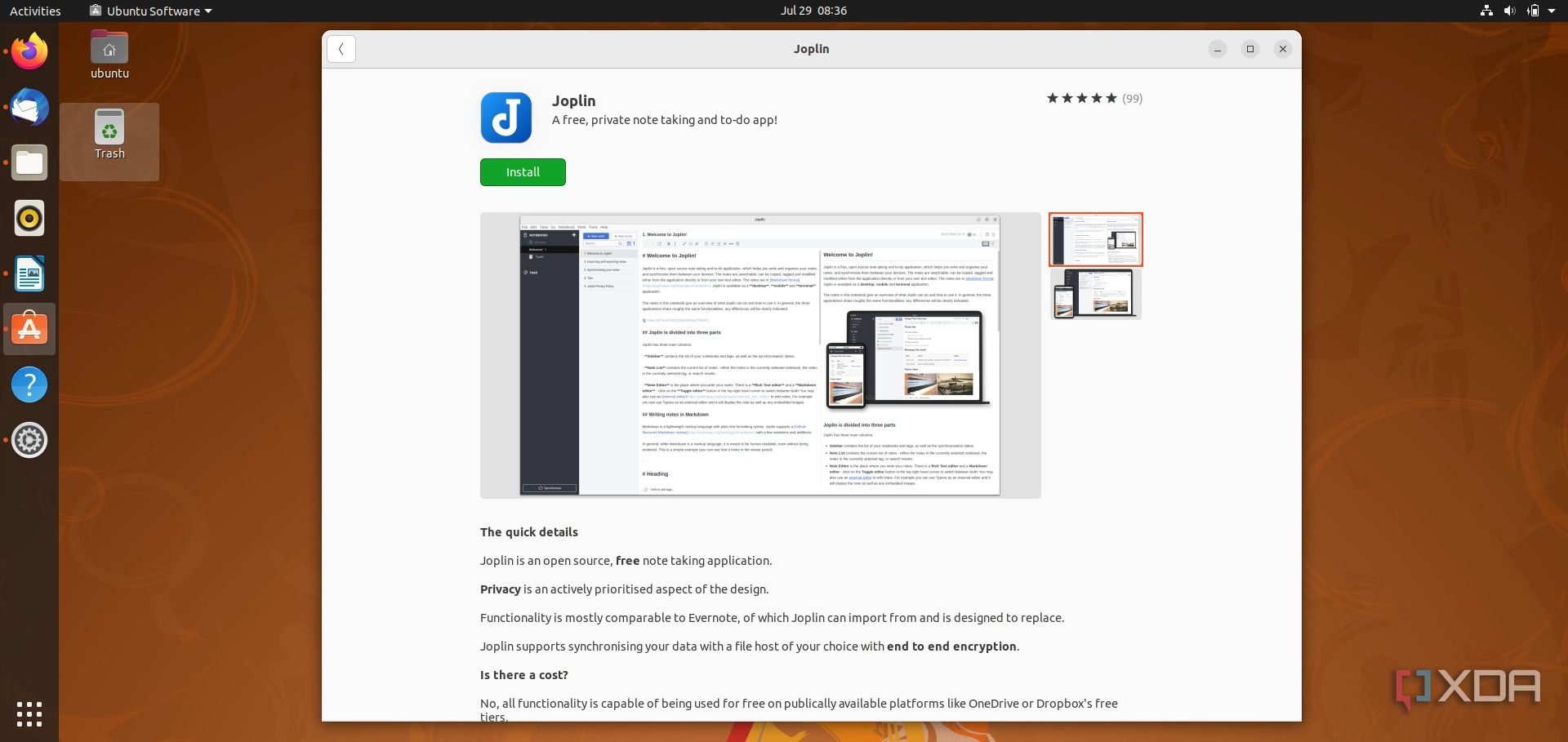1568x742 pixels.
Task: Expand the system menu arrow in top bar
Action: [x=1552, y=11]
